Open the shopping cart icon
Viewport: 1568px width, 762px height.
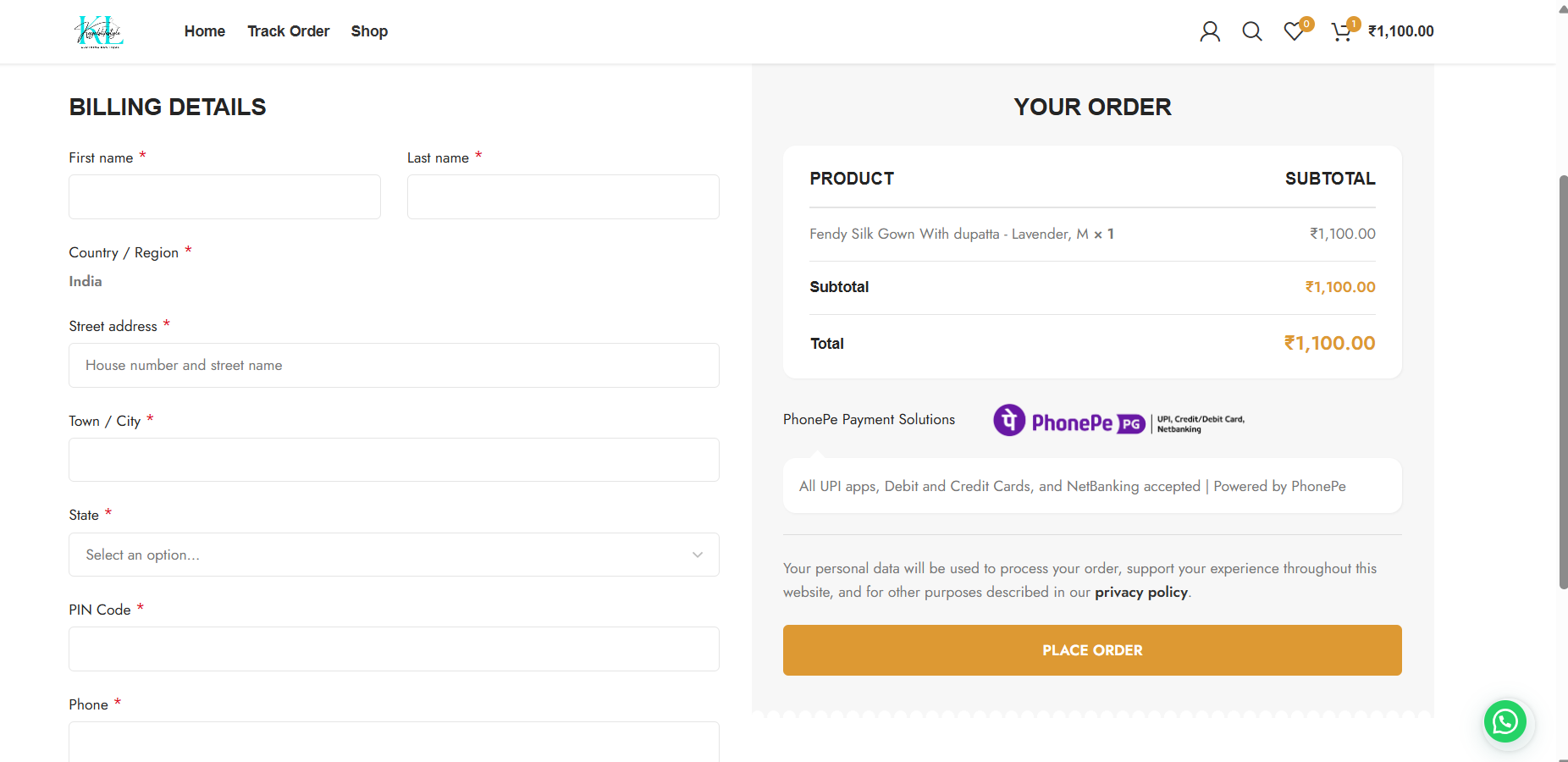[x=1341, y=32]
